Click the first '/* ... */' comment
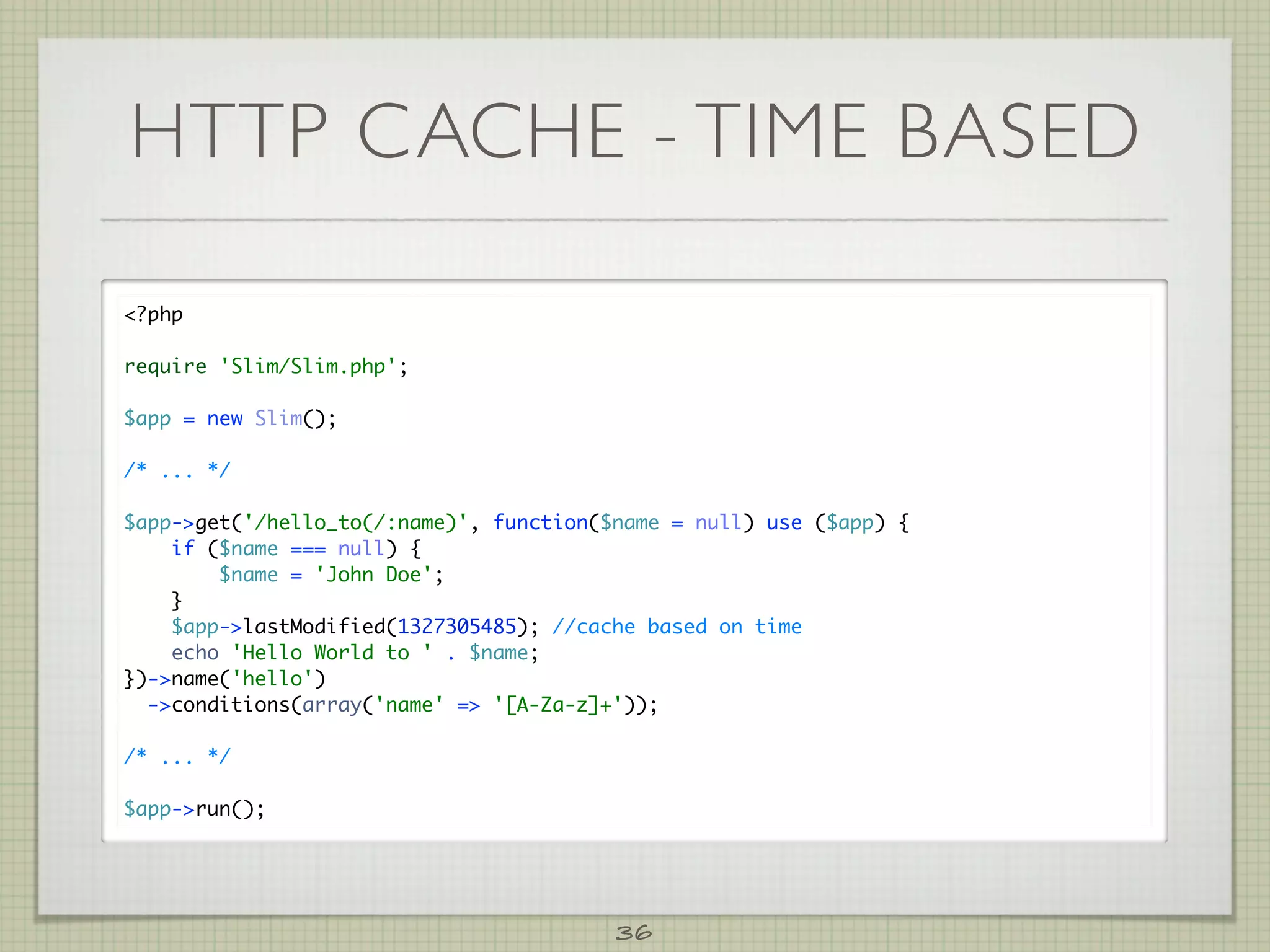This screenshot has width=1270, height=952. coord(177,470)
